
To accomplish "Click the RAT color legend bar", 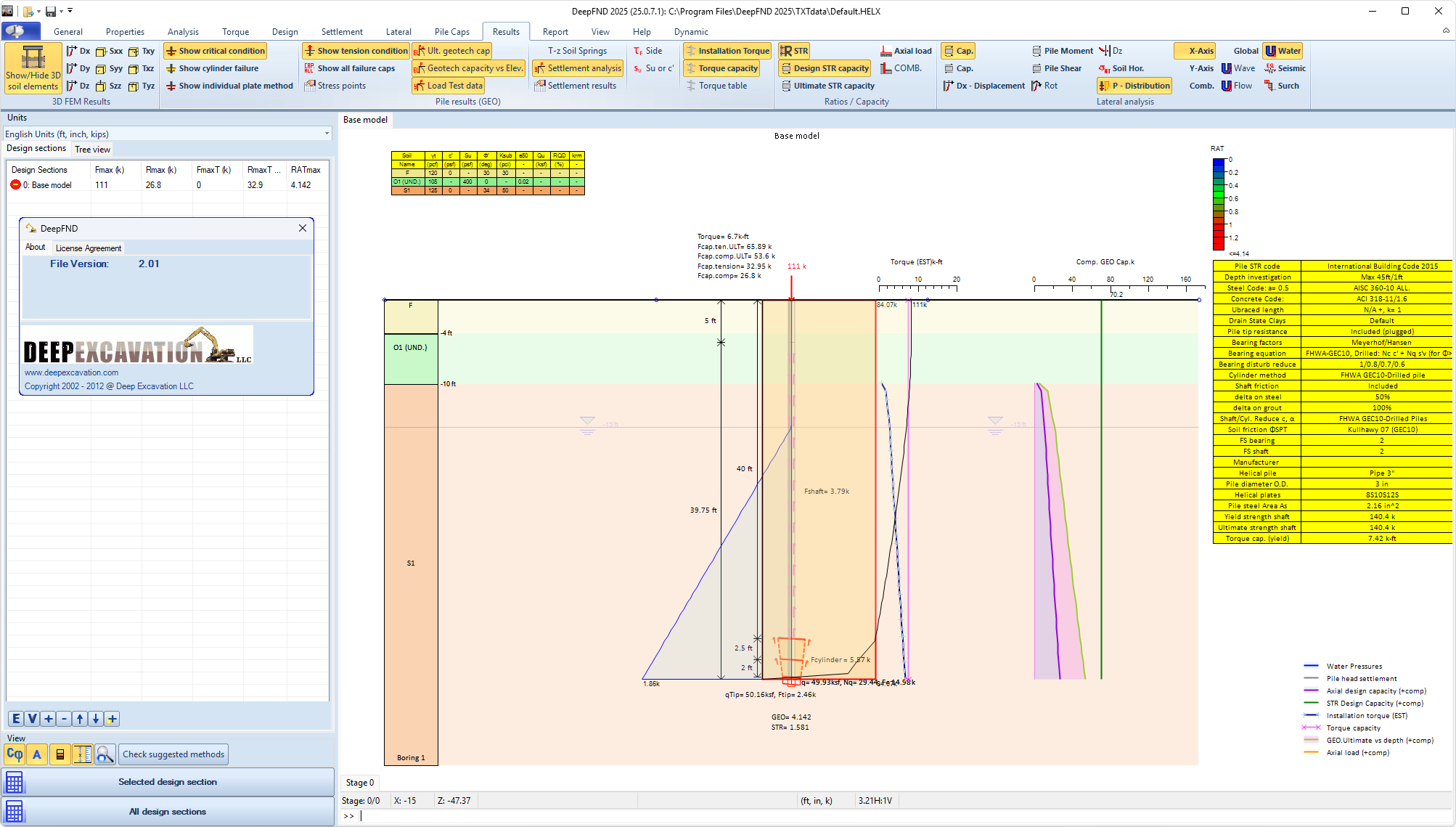I will [1218, 205].
